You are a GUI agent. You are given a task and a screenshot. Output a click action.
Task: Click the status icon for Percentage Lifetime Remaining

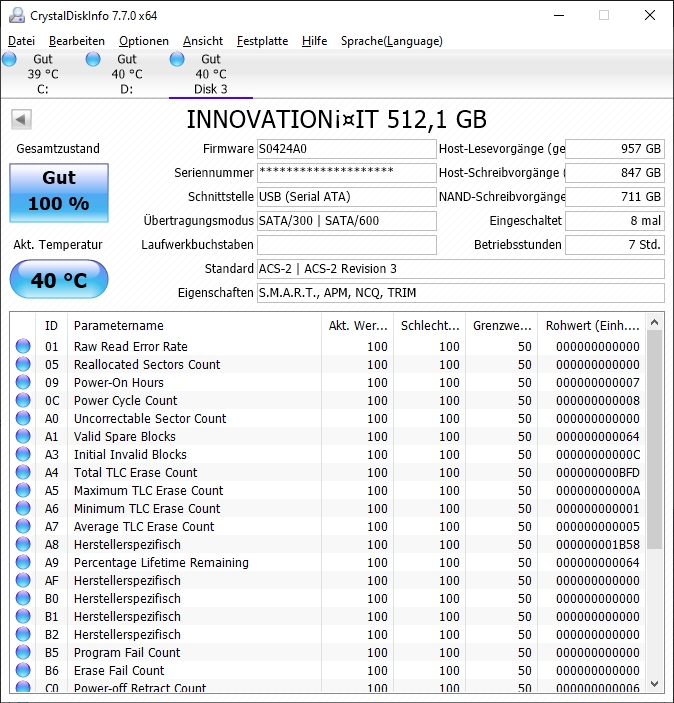point(23,562)
